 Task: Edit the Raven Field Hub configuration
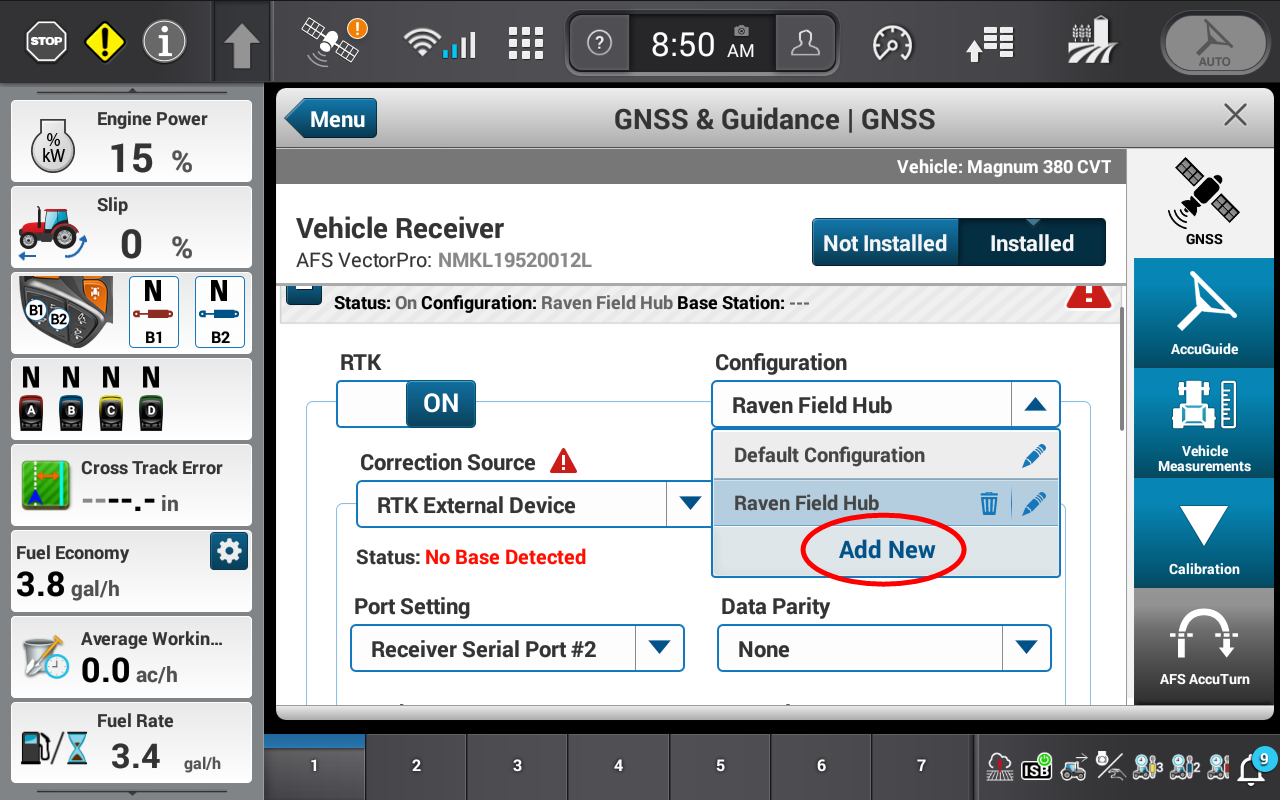(1034, 504)
